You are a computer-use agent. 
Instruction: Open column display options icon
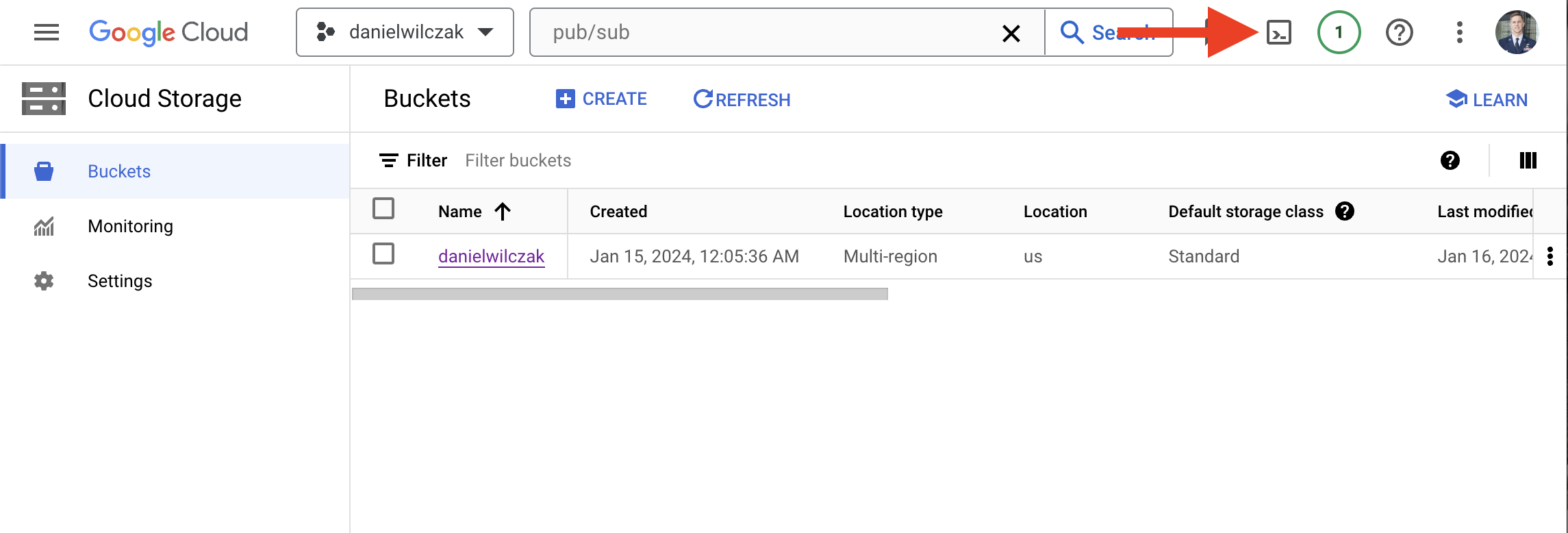pyautogui.click(x=1528, y=160)
